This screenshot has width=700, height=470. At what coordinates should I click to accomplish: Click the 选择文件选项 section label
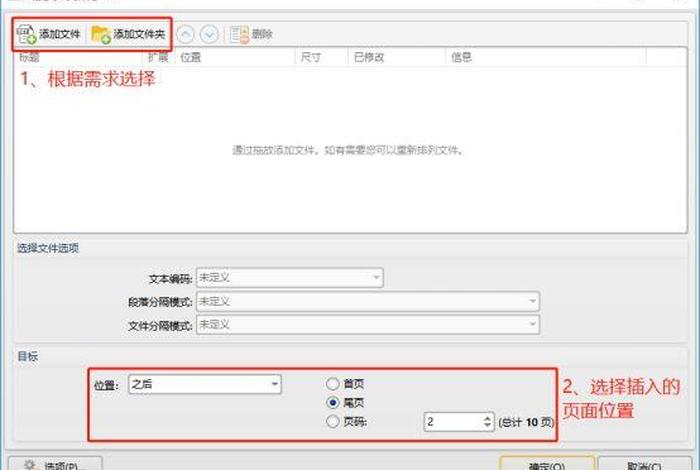click(48, 248)
